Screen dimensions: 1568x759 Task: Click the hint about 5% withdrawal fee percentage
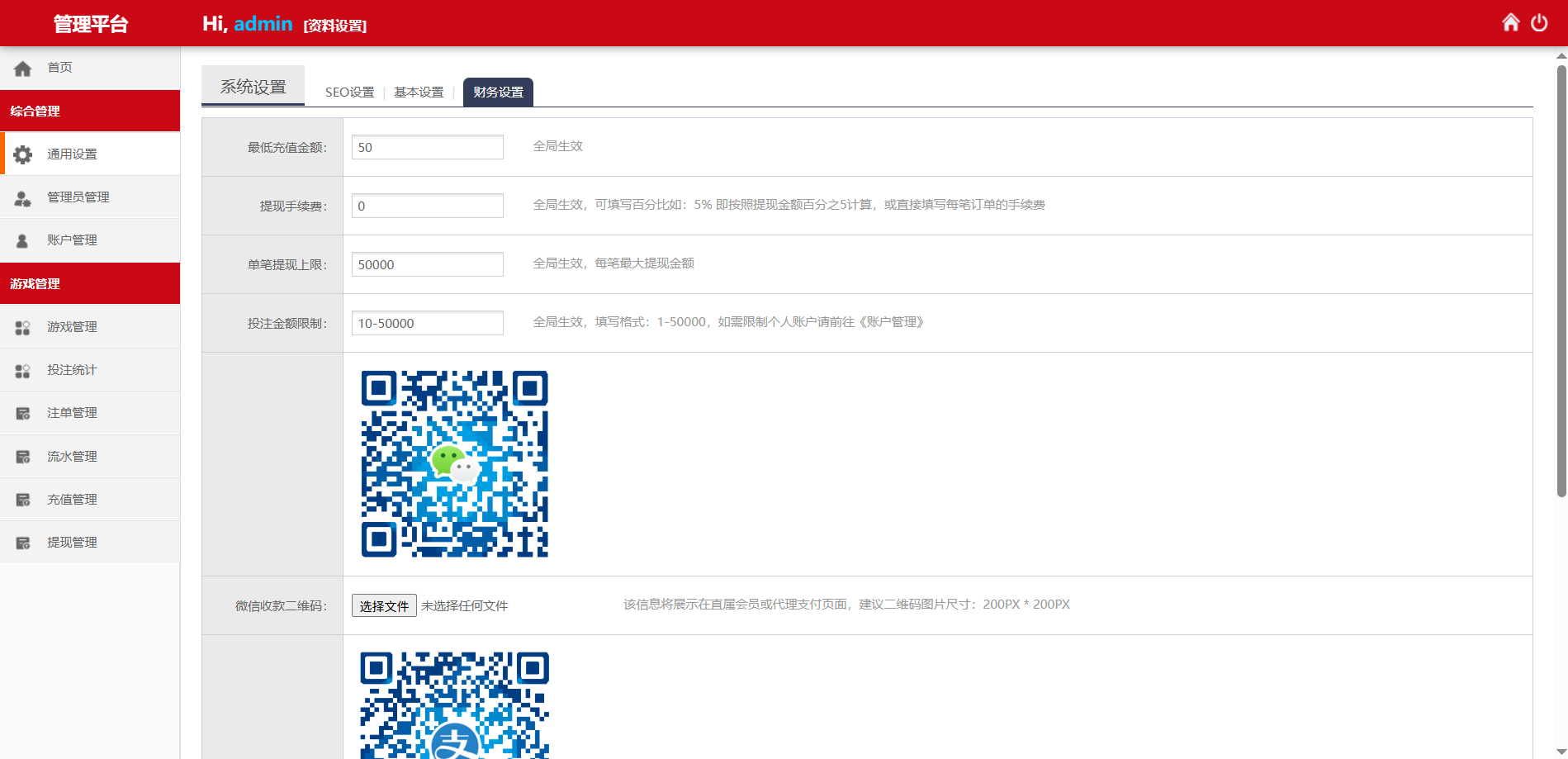pyautogui.click(x=789, y=204)
